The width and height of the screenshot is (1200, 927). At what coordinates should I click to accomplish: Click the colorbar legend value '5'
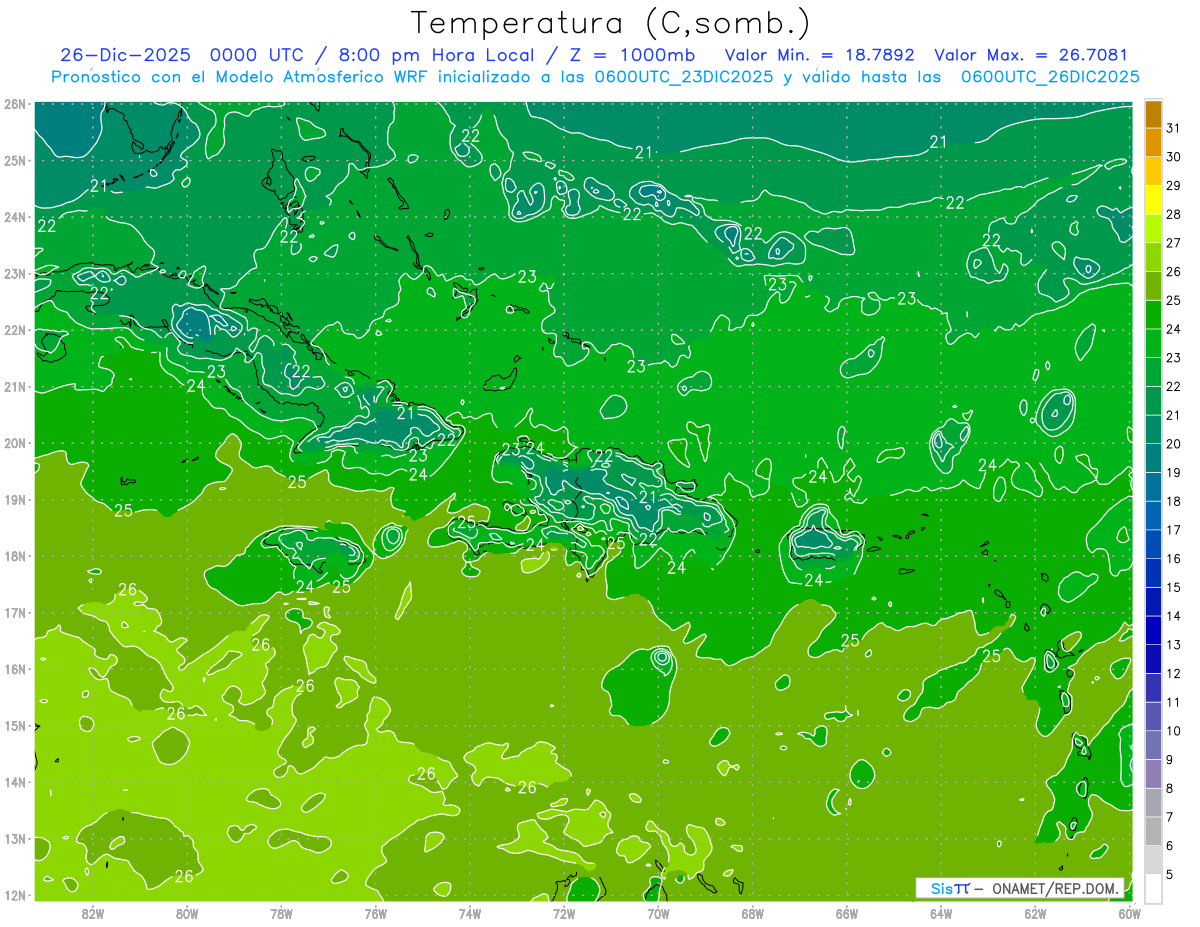[1169, 874]
